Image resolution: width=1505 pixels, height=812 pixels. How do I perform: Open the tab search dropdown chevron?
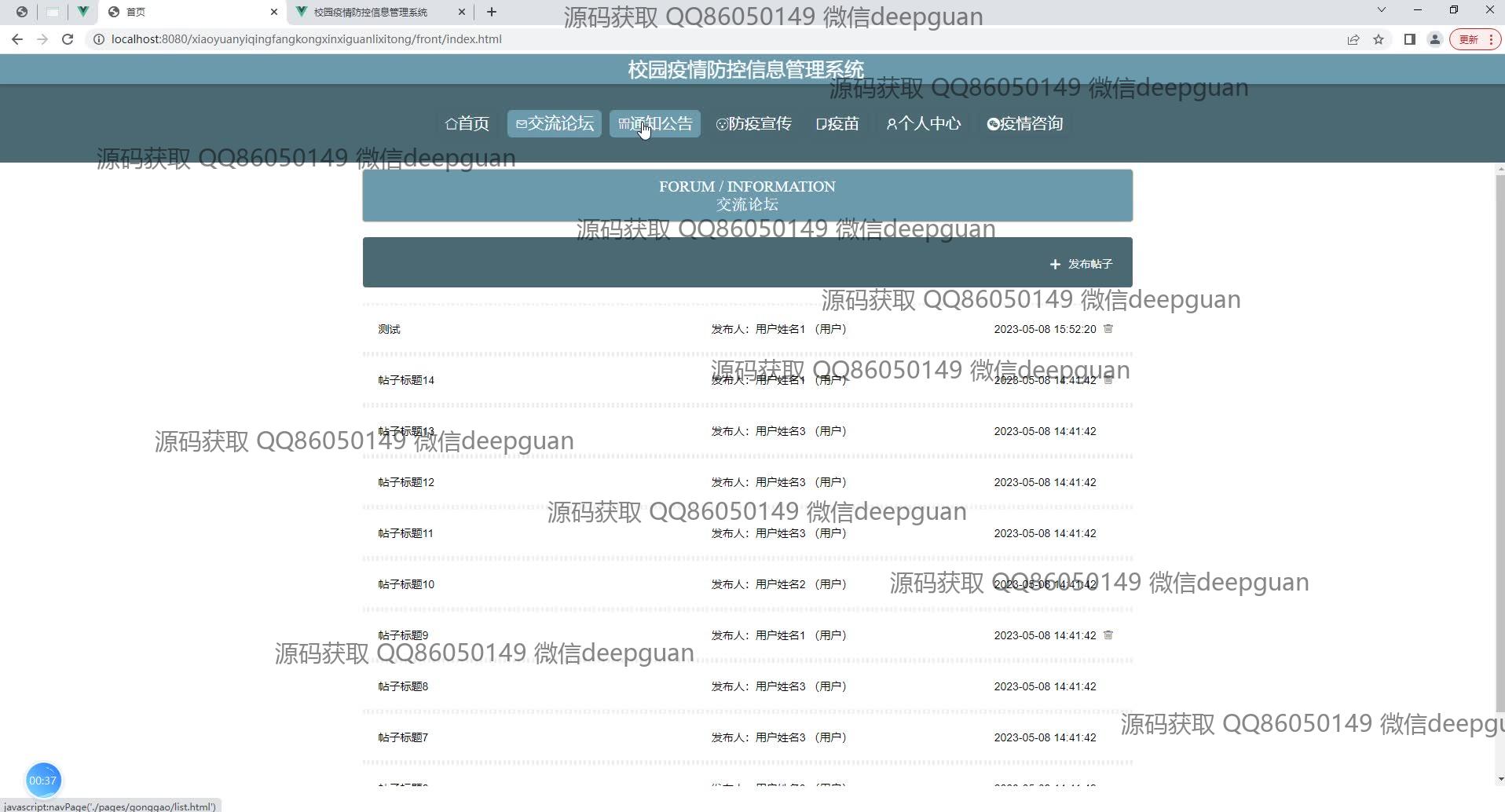pos(1382,10)
